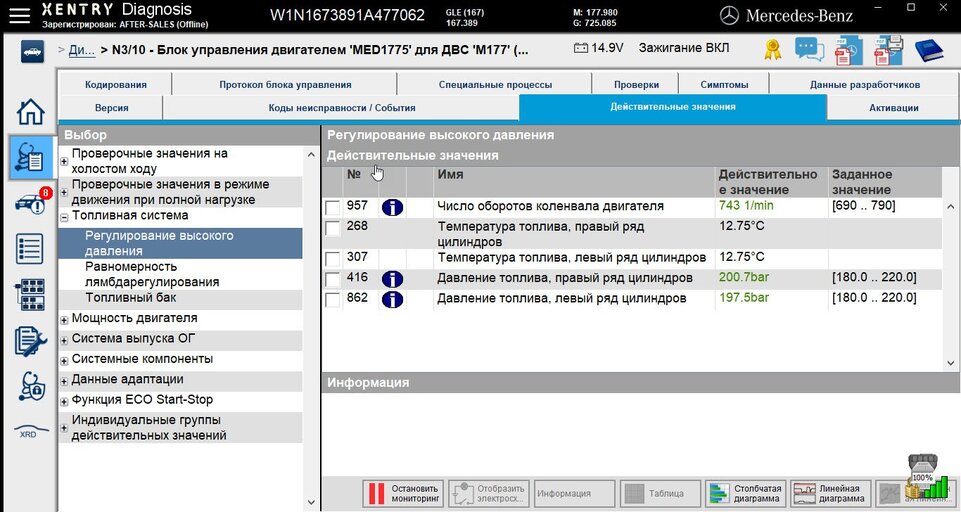Collapse the Топливная система tree node
The height and width of the screenshot is (512, 961).
point(64,216)
